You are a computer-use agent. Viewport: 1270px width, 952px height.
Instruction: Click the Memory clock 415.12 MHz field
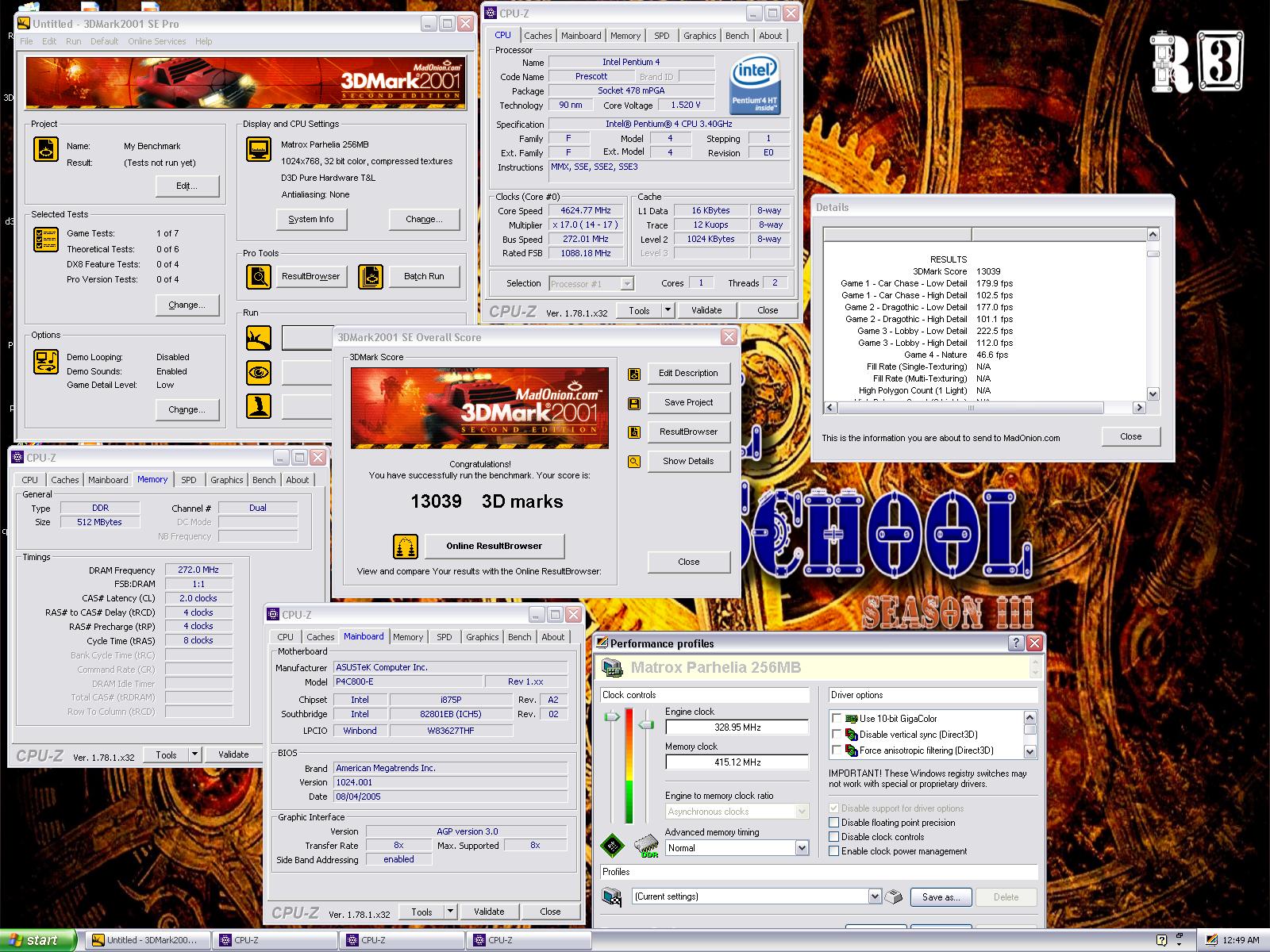(x=737, y=762)
